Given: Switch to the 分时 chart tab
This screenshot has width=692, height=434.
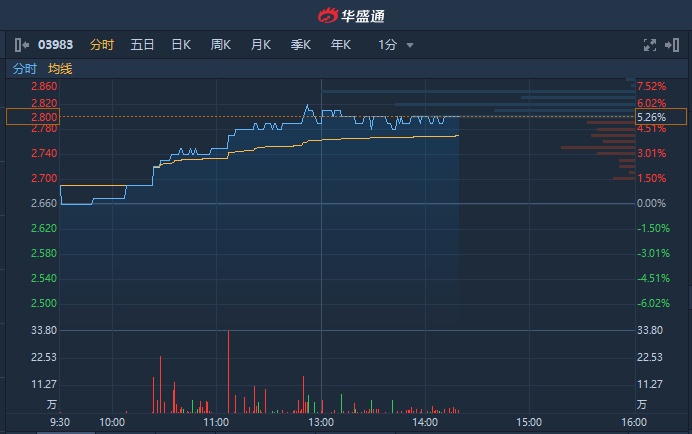Looking at the screenshot, I should (x=102, y=45).
